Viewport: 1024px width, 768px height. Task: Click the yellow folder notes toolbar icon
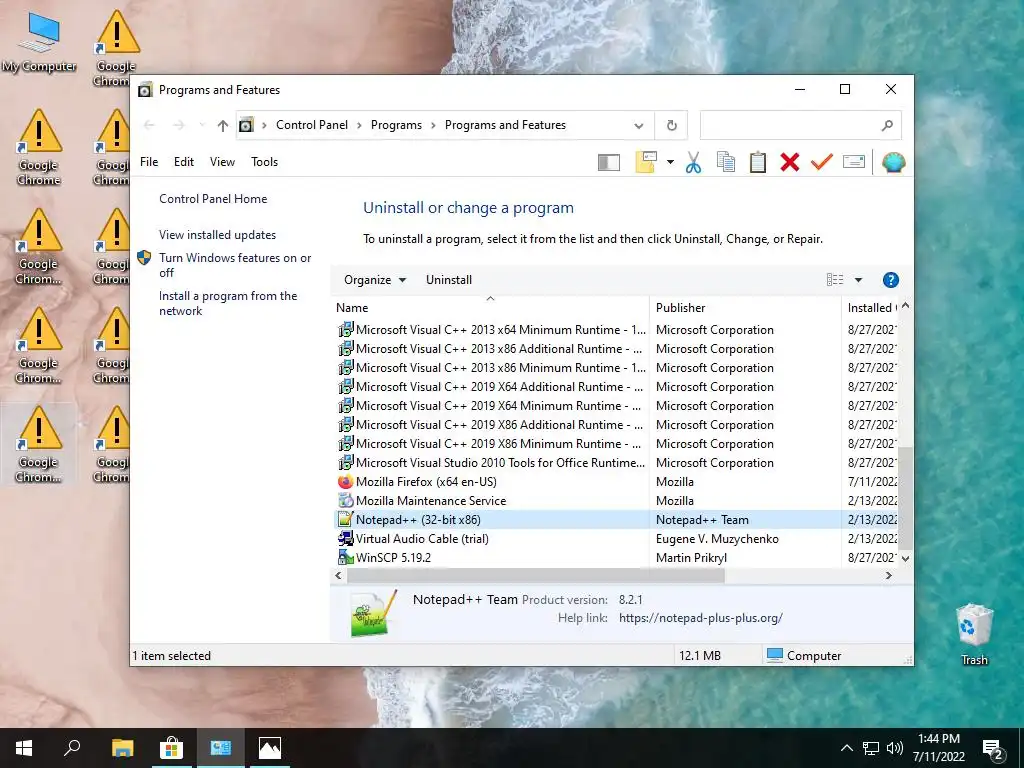pos(646,162)
